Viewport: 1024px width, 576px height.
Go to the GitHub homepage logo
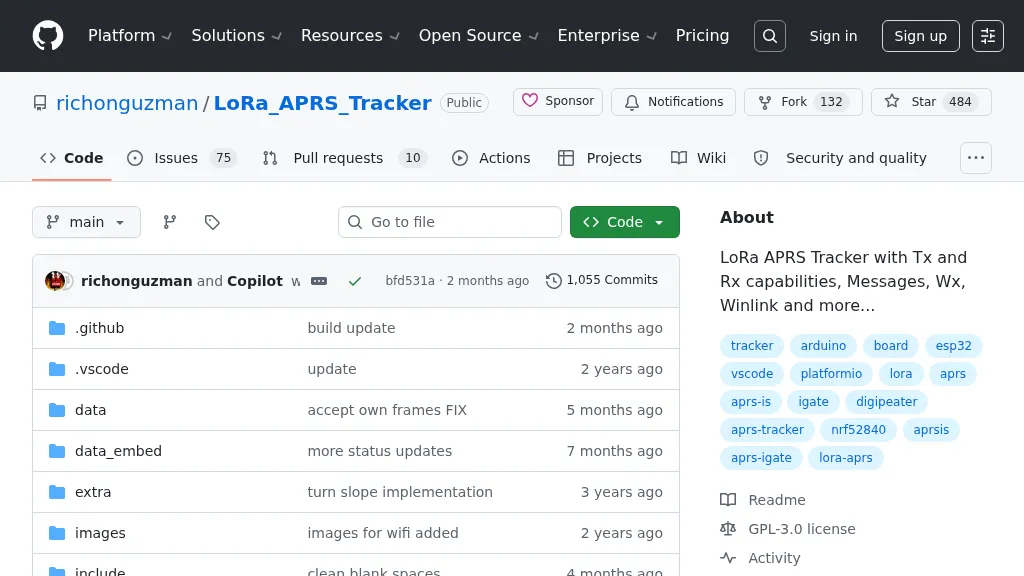[48, 35]
